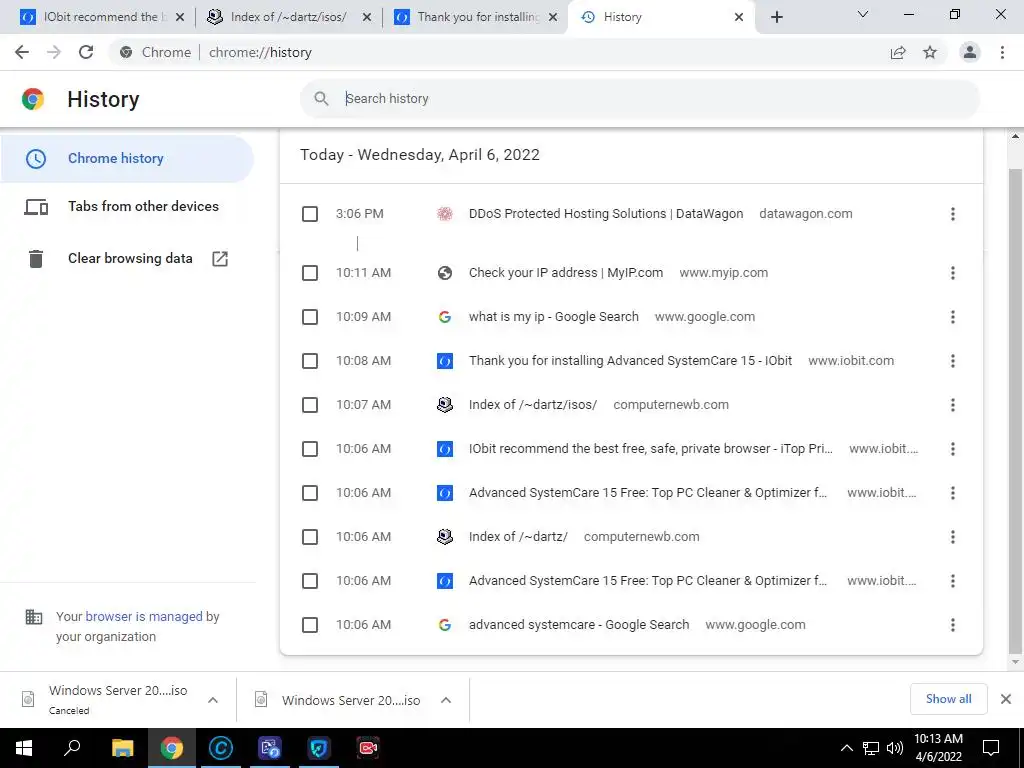Viewport: 1024px width, 768px height.
Task: Click the network tray icon
Action: tap(871, 748)
